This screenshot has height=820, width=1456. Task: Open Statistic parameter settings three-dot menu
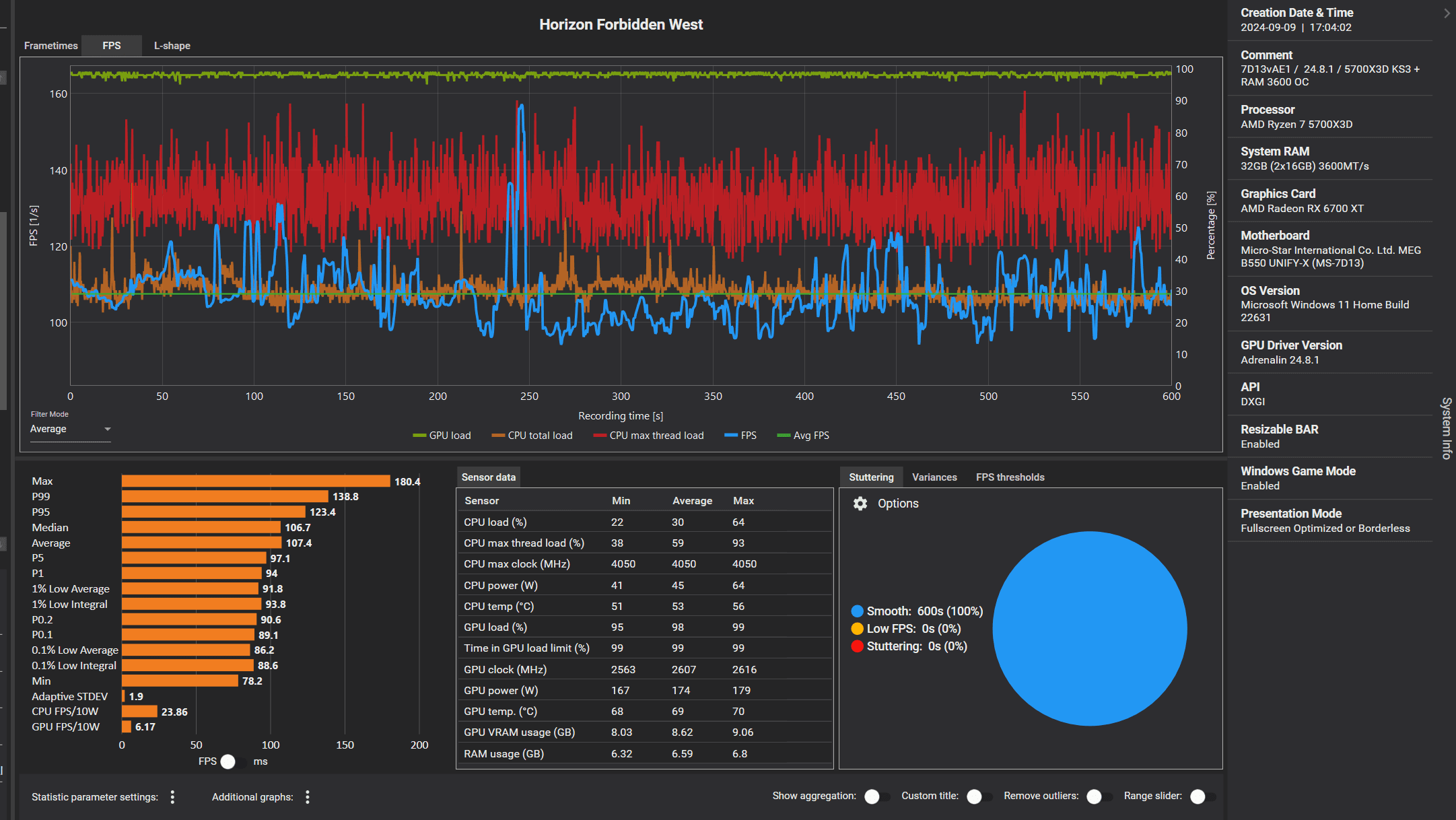click(173, 797)
